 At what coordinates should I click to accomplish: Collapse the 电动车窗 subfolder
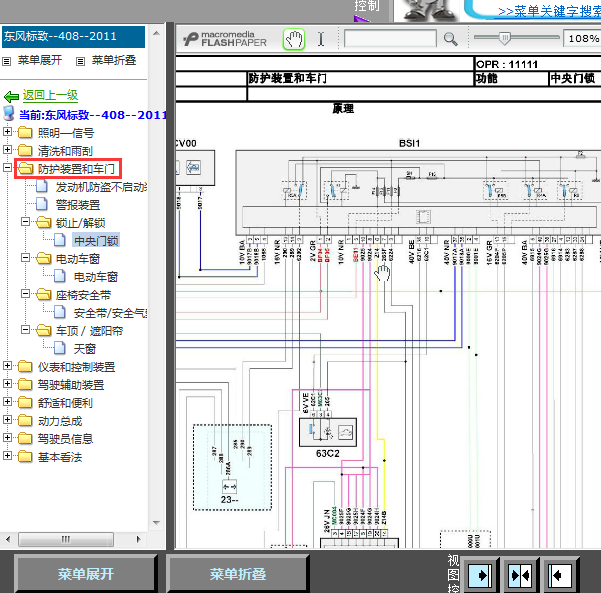click(25, 258)
